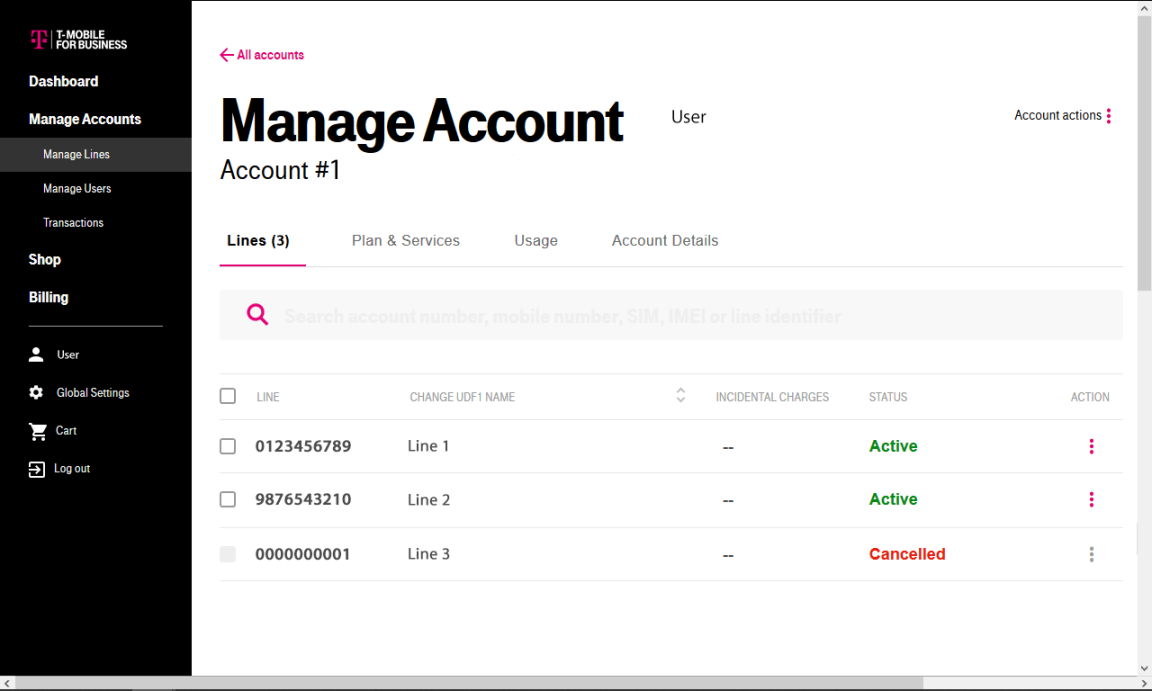Screen dimensions: 1152x691
Task: Click the Cart icon in the sidebar
Action: click(x=37, y=430)
